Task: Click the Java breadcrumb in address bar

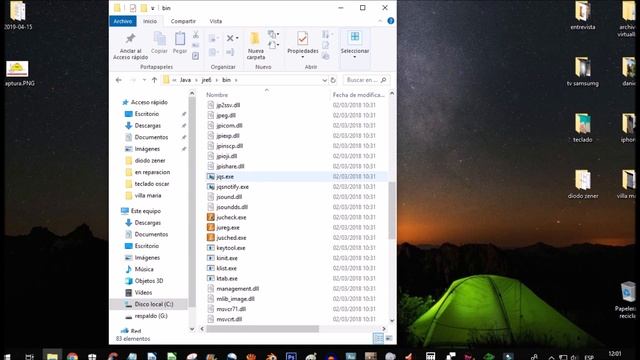Action: (x=185, y=80)
